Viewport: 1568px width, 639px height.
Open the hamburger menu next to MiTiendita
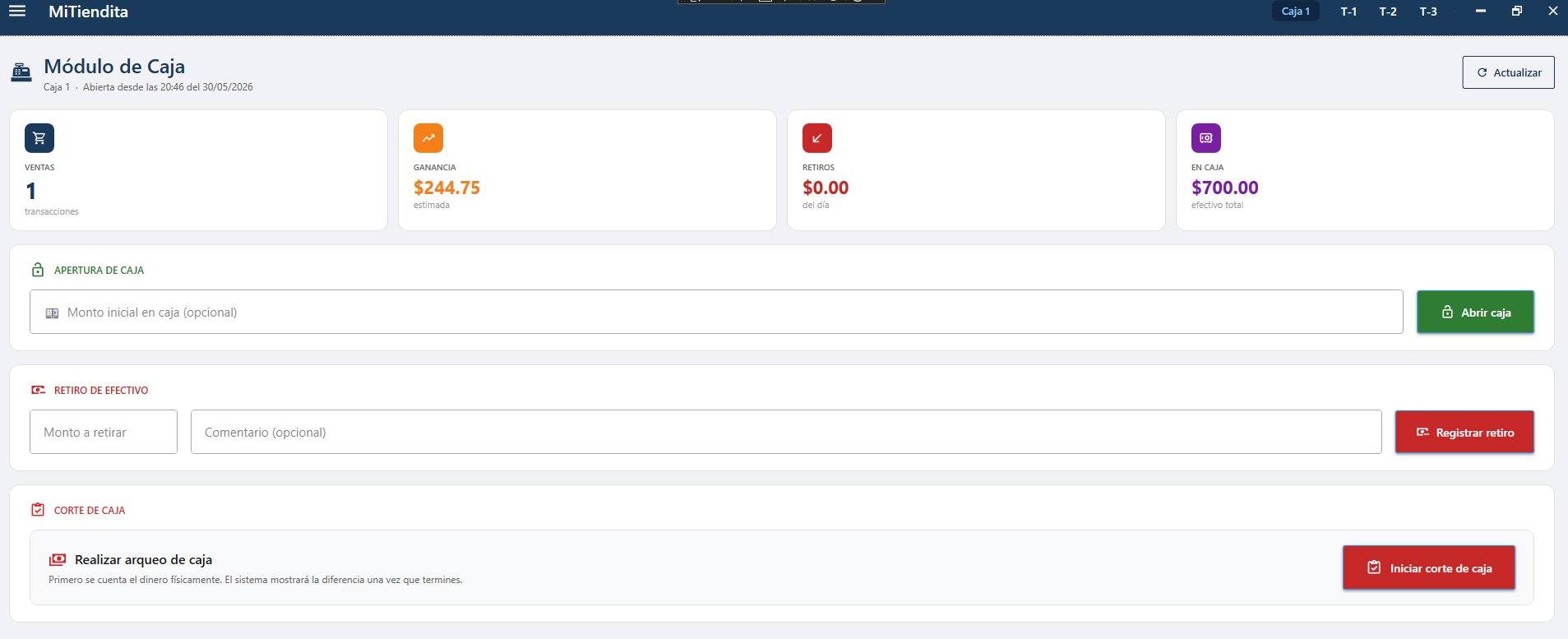(17, 12)
